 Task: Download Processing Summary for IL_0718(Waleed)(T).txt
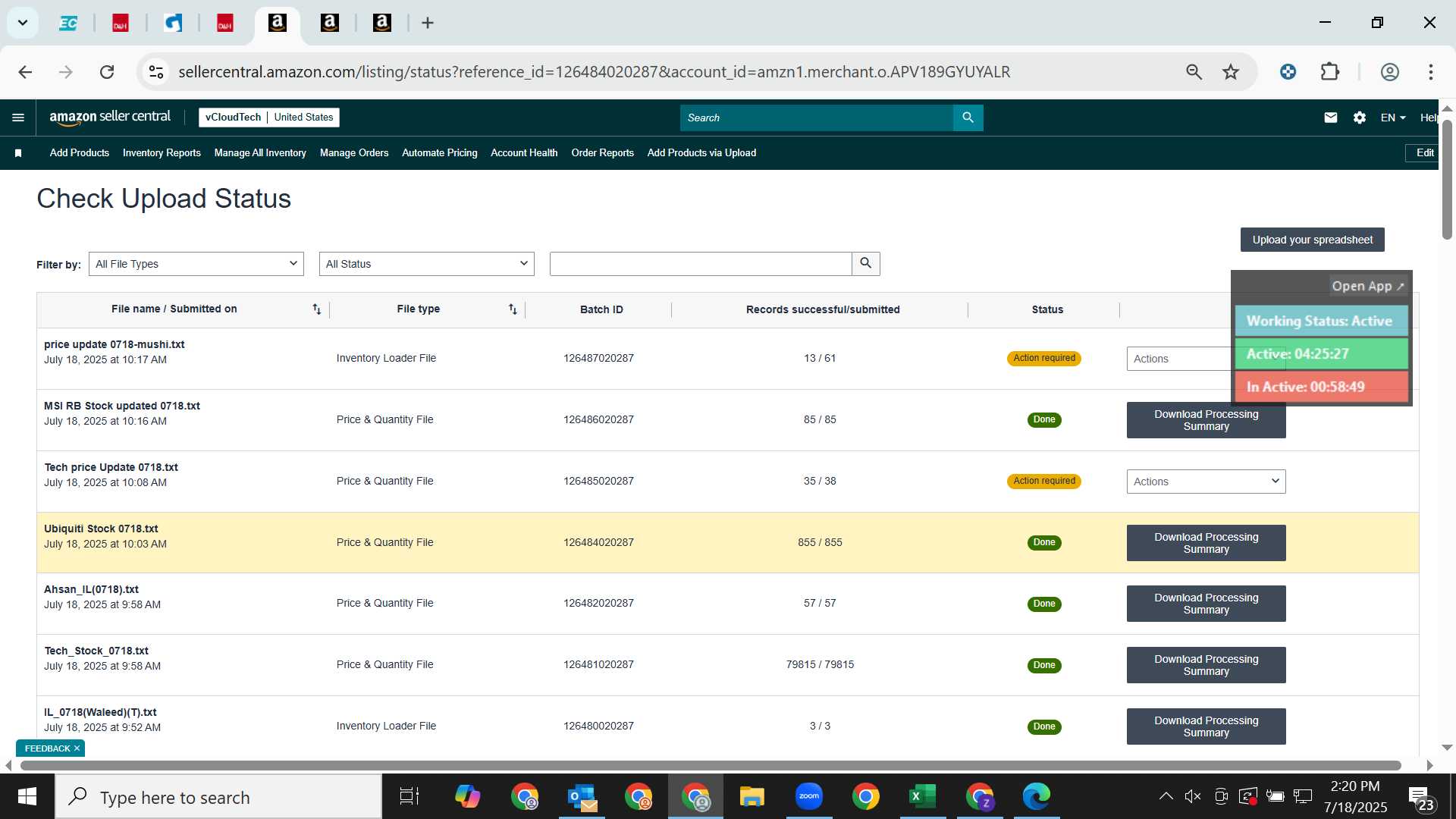coord(1207,726)
